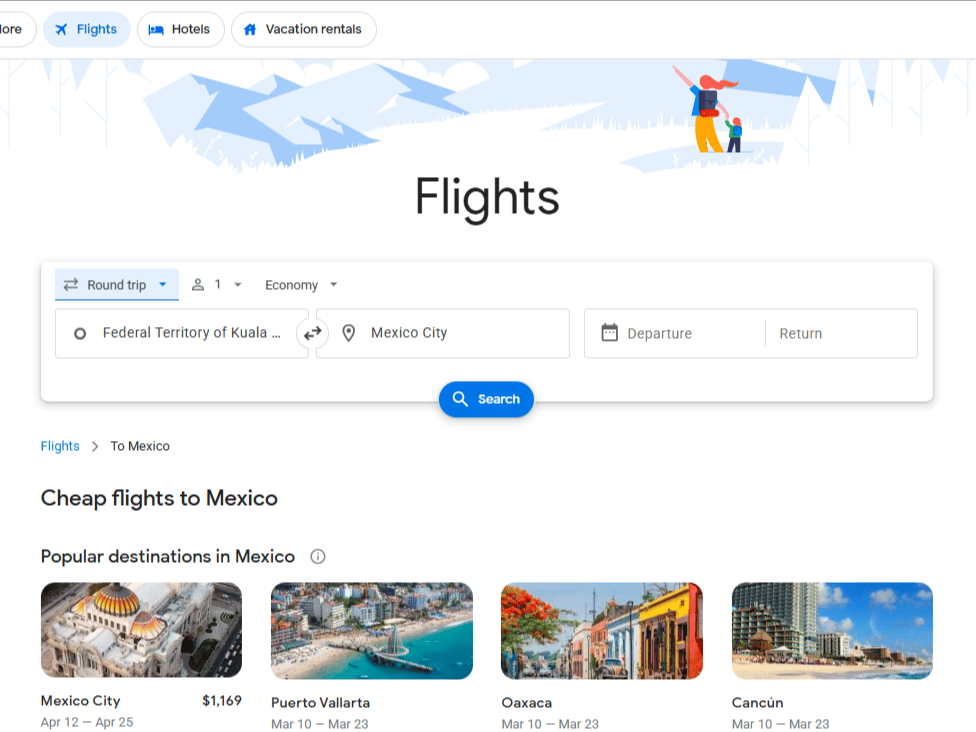Click the destination location pin icon
This screenshot has height=732, width=976.
349,333
